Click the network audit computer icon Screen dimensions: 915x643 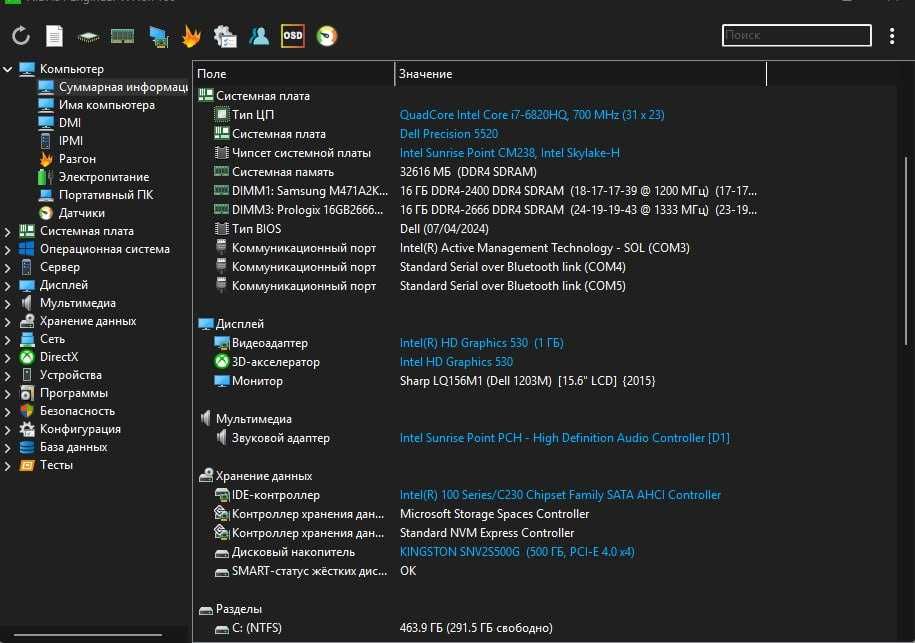point(158,36)
